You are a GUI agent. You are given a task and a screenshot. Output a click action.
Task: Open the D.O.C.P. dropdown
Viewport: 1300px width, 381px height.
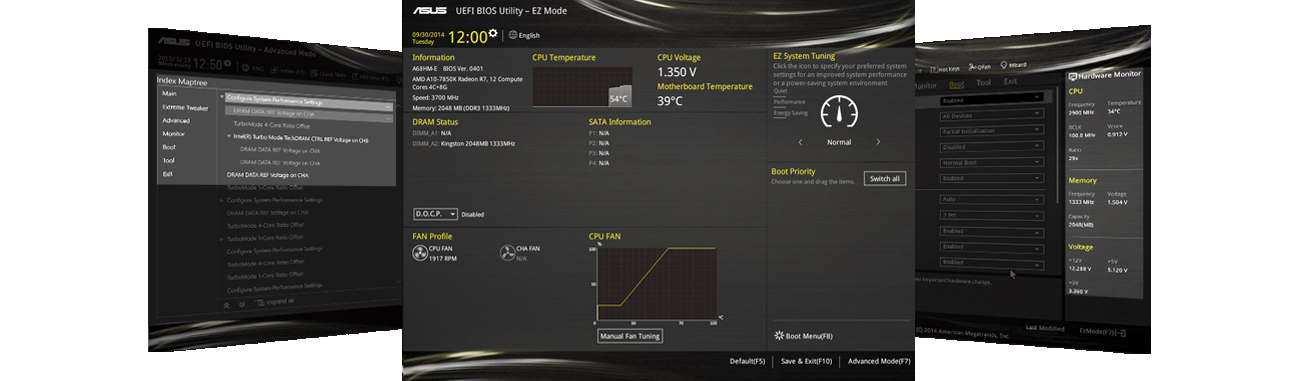pos(435,214)
